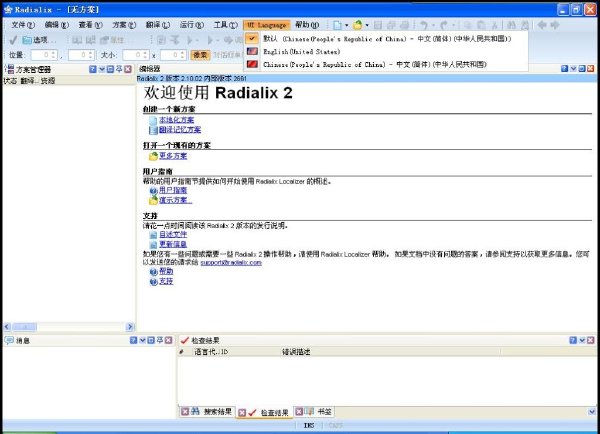600x434 pixels.
Task: Click the forward navigation arrow icon
Action: (x=555, y=25)
